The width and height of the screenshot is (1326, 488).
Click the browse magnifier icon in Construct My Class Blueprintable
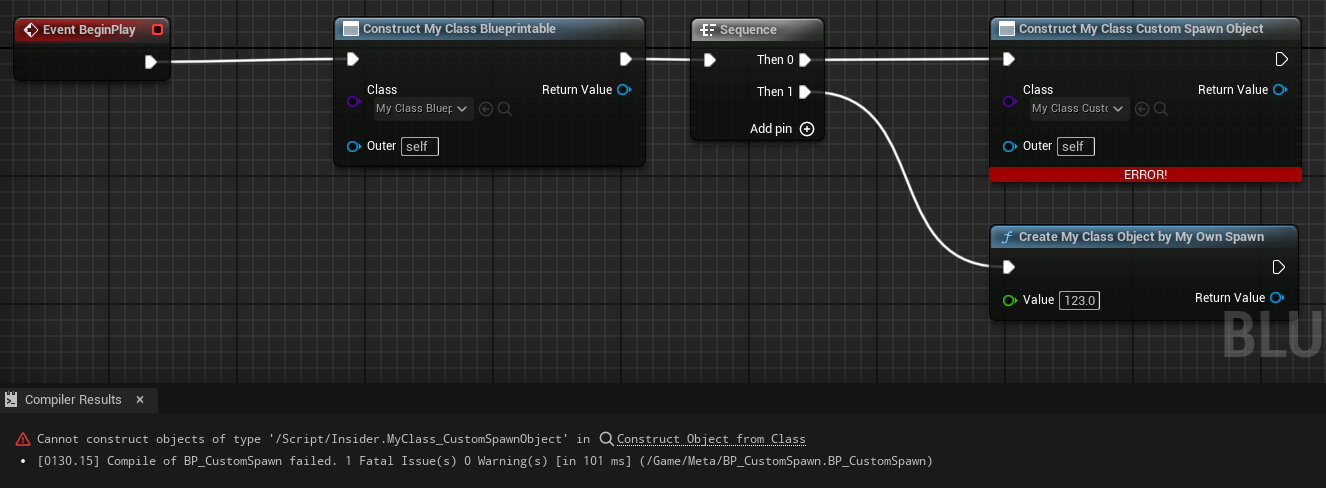point(505,109)
